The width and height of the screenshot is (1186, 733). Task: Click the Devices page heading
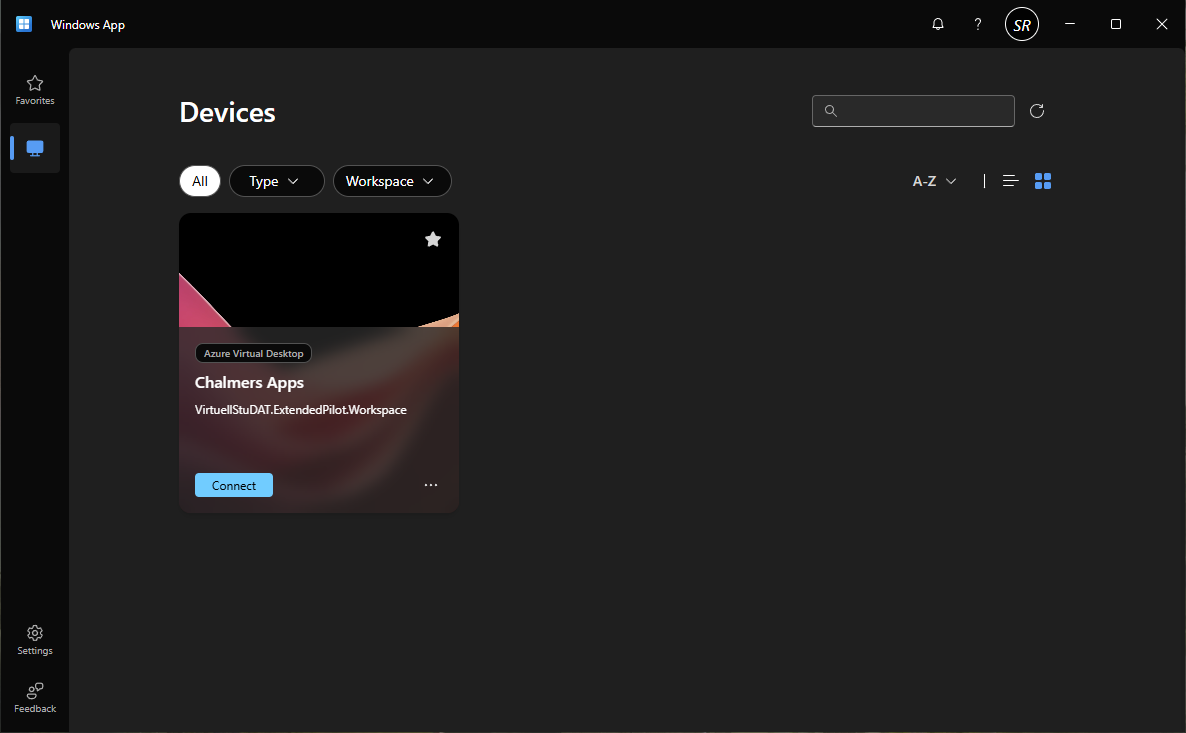pyautogui.click(x=228, y=113)
